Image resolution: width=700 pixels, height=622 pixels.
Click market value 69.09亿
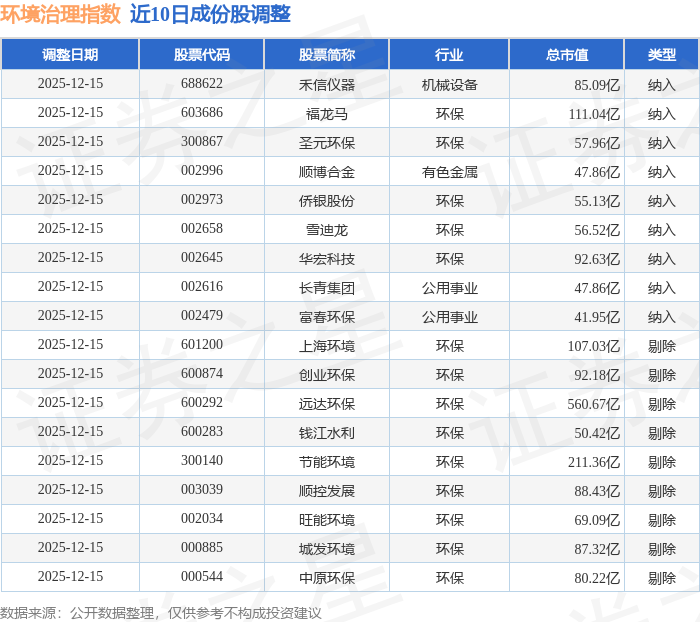[597, 520]
